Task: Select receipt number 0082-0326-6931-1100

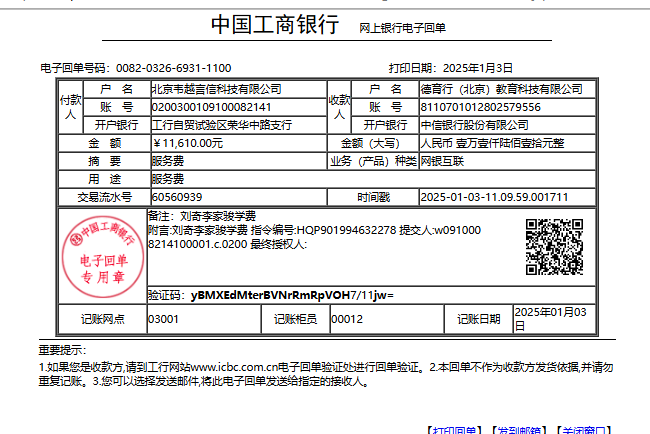Action: [173, 68]
